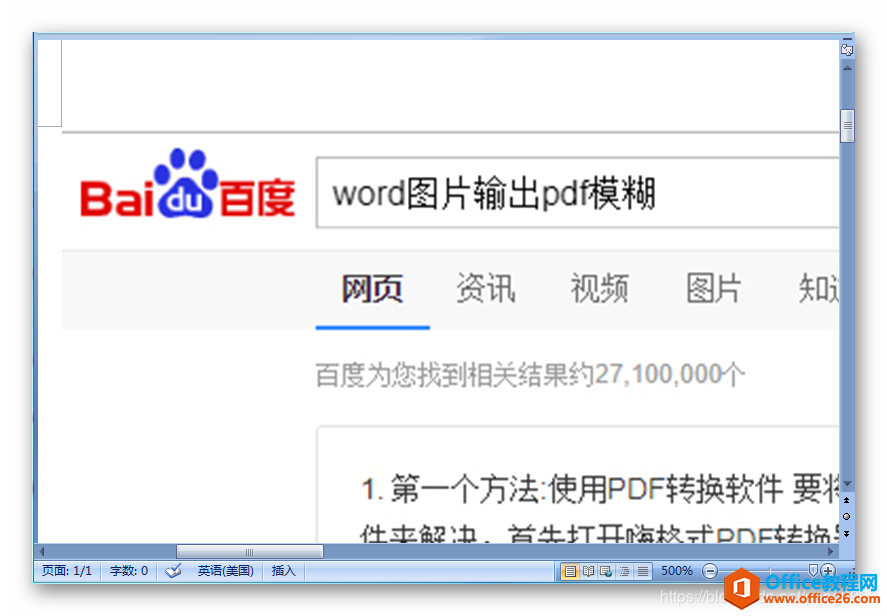
Task: Click the zoom in plus button
Action: (x=828, y=571)
